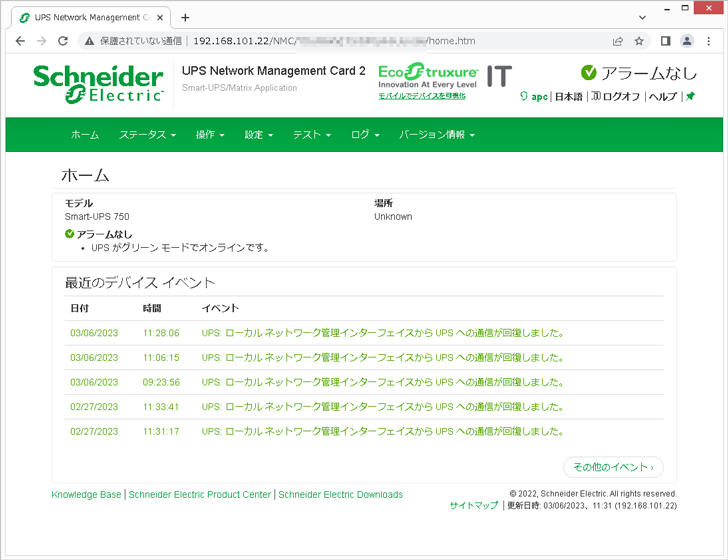Open Schneider Electric Product Center link
Image resolution: width=728 pixels, height=560 pixels.
click(200, 495)
